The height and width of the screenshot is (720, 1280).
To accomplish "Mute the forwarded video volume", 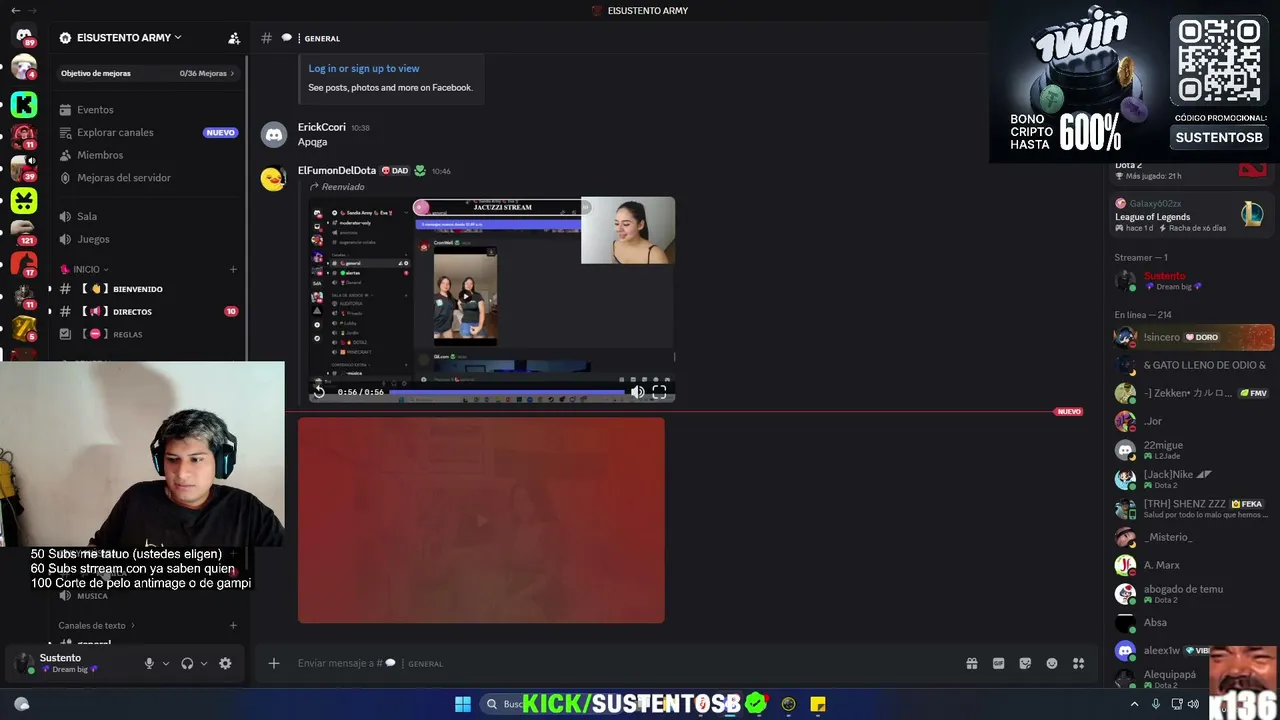I will [x=637, y=392].
